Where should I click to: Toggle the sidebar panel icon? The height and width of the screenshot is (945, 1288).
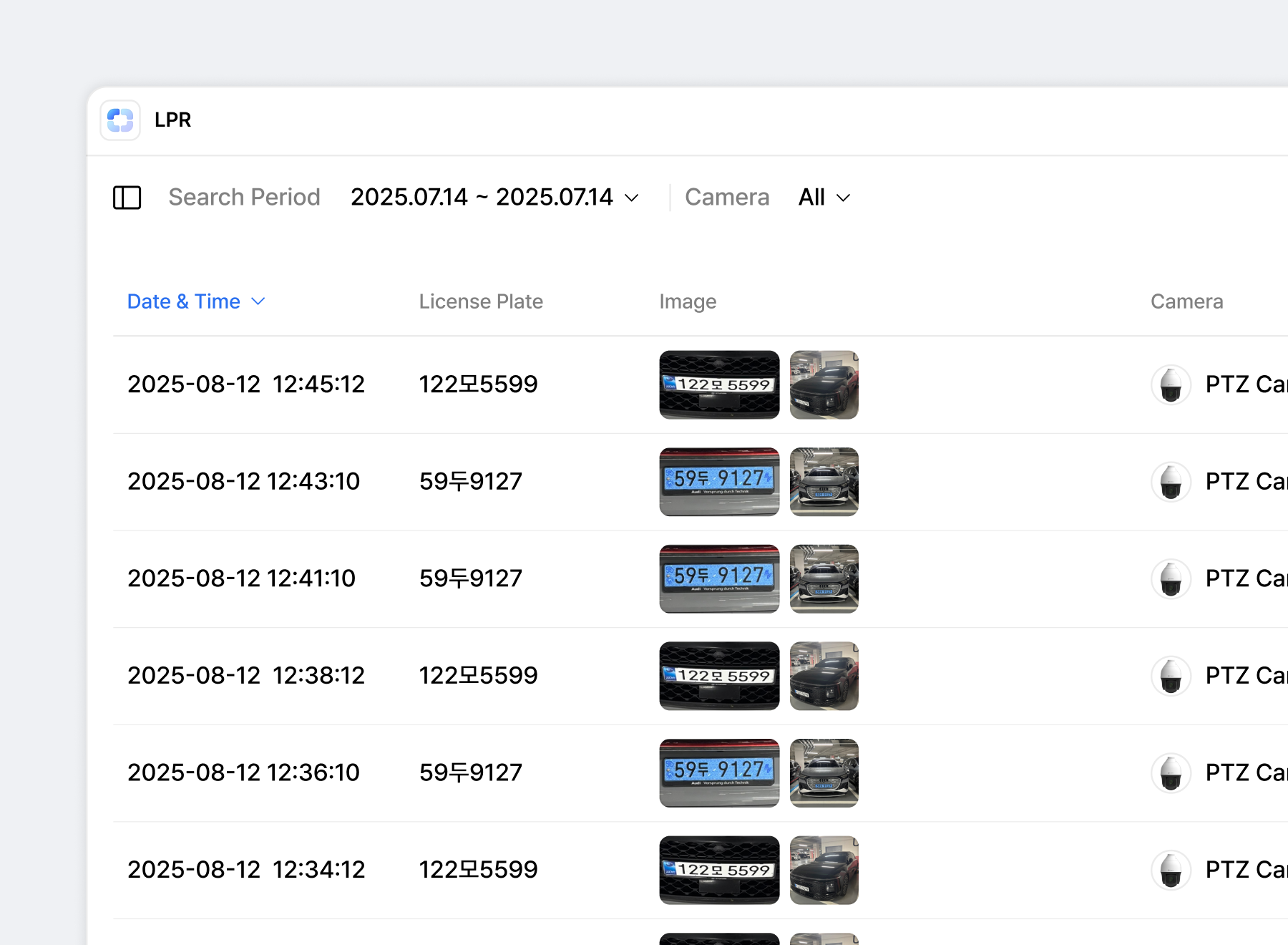pos(127,198)
